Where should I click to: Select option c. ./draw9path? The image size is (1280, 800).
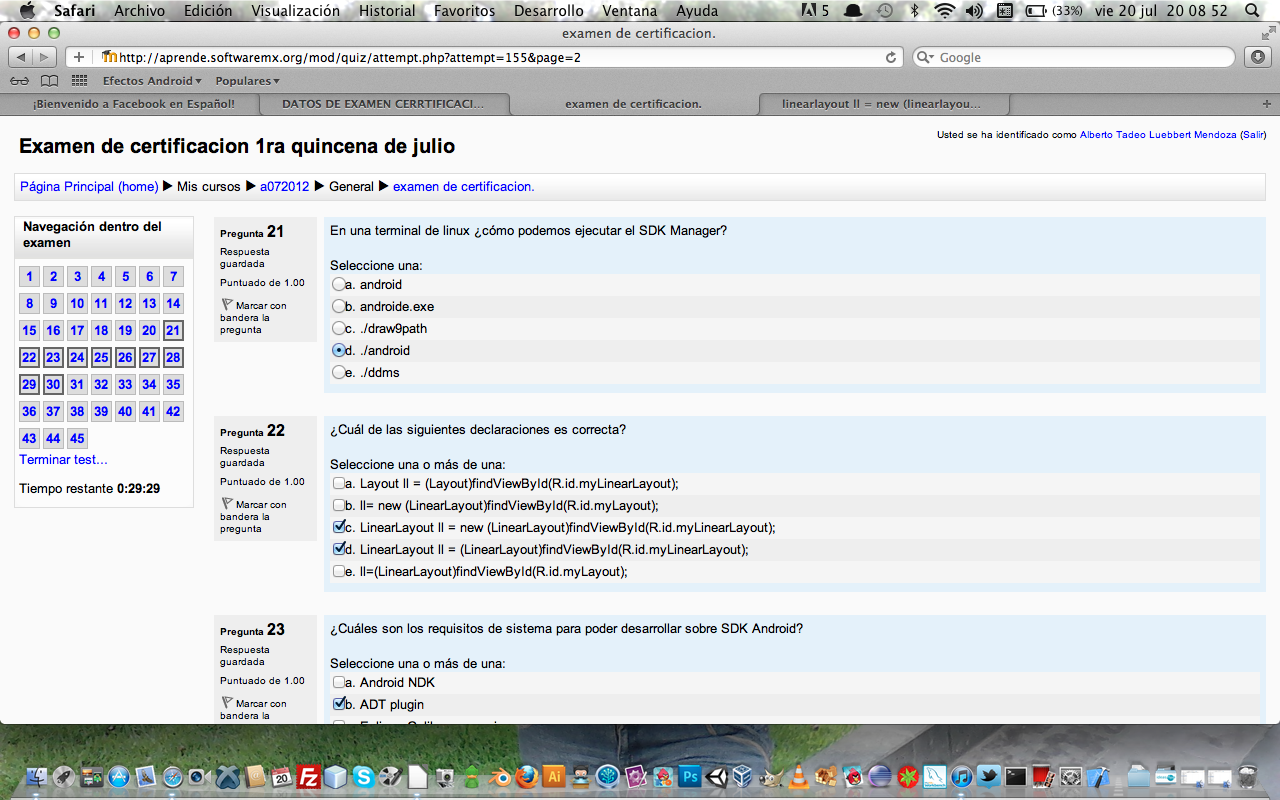coord(338,329)
